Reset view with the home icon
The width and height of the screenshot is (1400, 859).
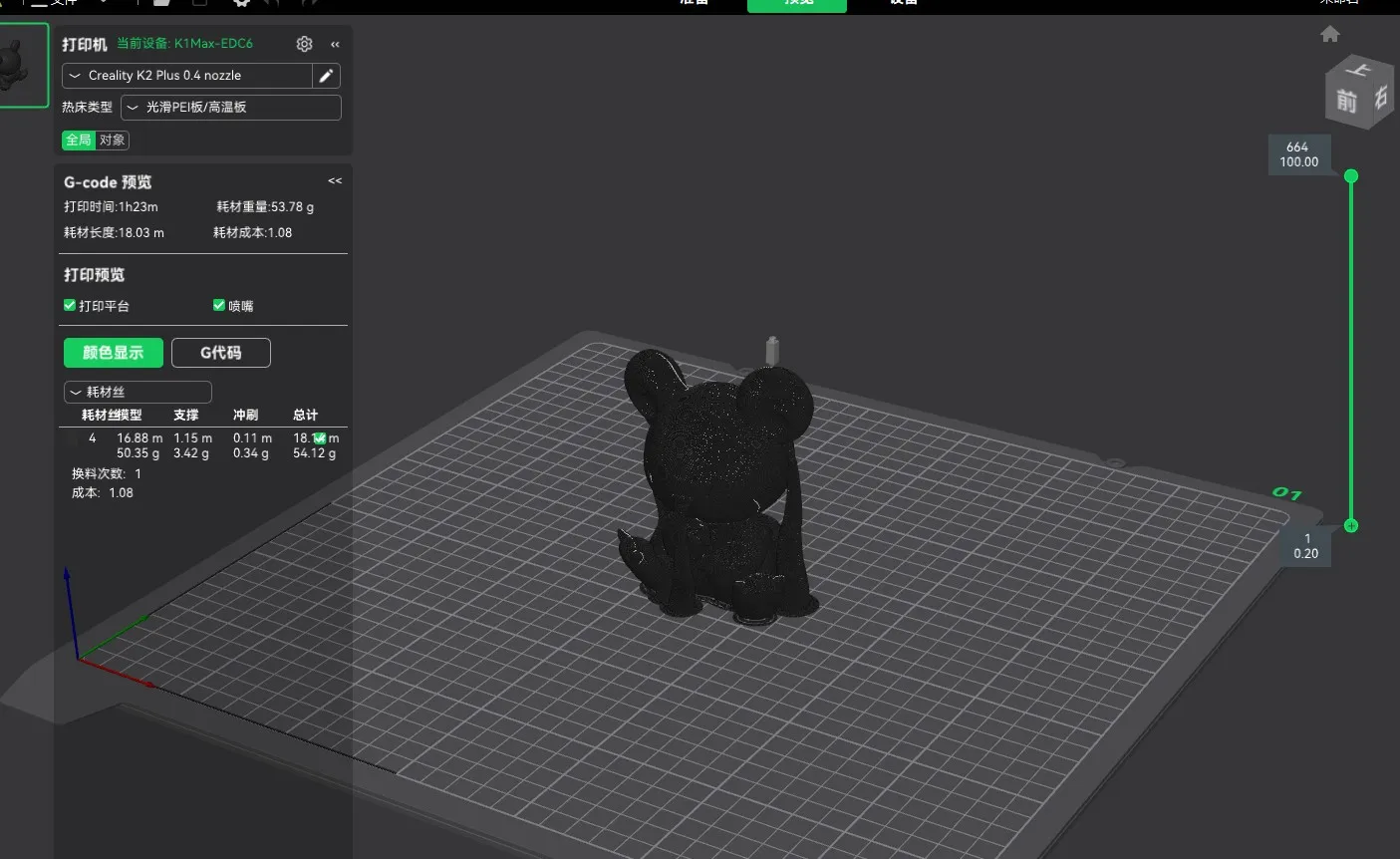pos(1330,34)
